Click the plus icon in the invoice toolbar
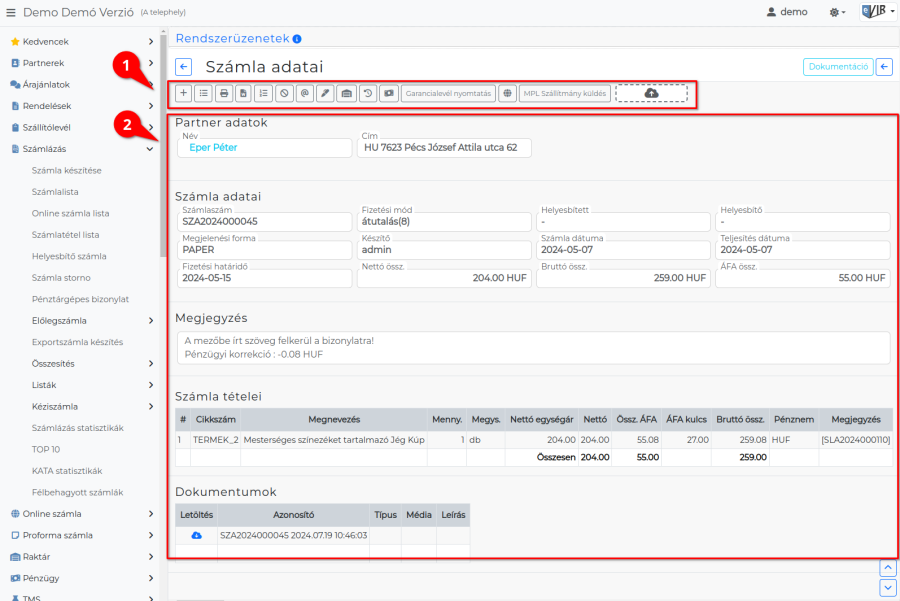Viewport: 900px width, 601px height. tap(183, 93)
